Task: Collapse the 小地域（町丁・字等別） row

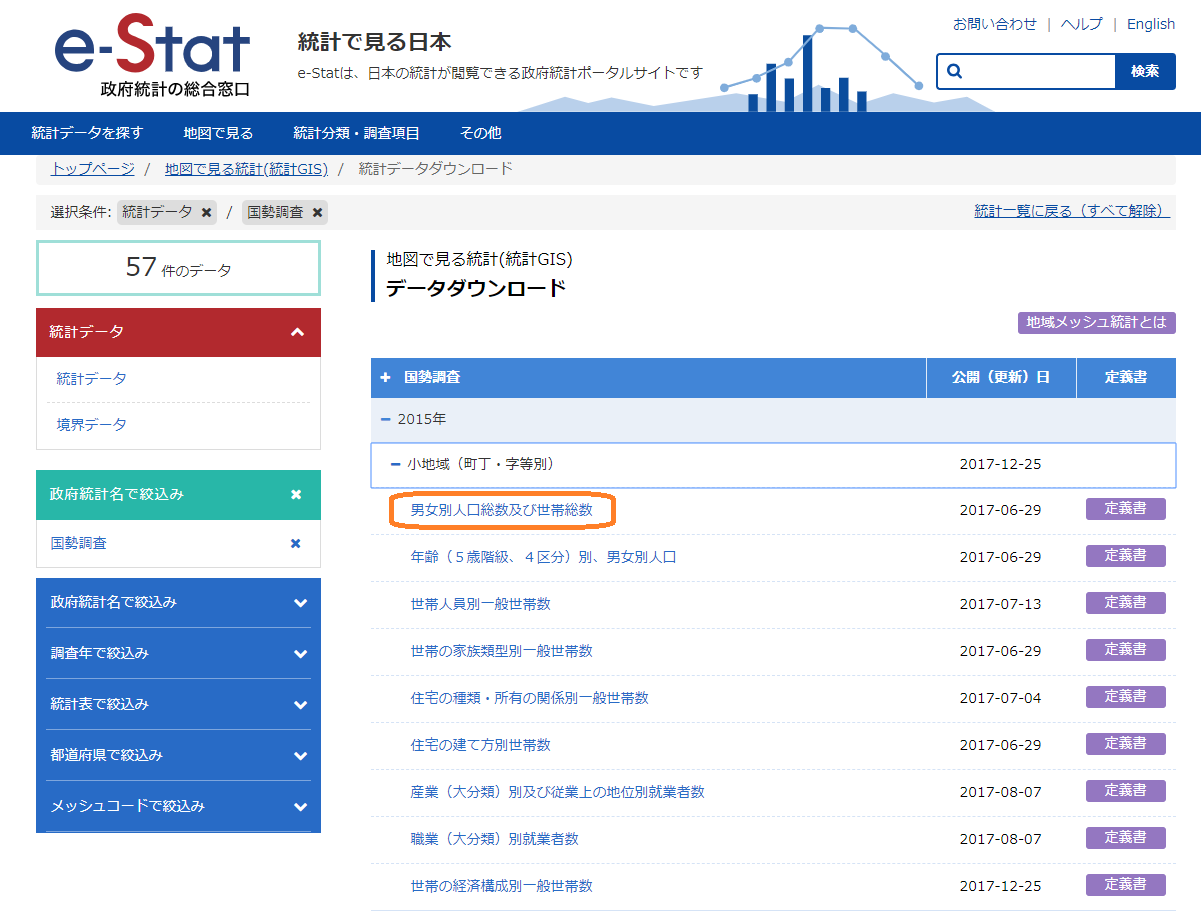Action: tap(395, 464)
